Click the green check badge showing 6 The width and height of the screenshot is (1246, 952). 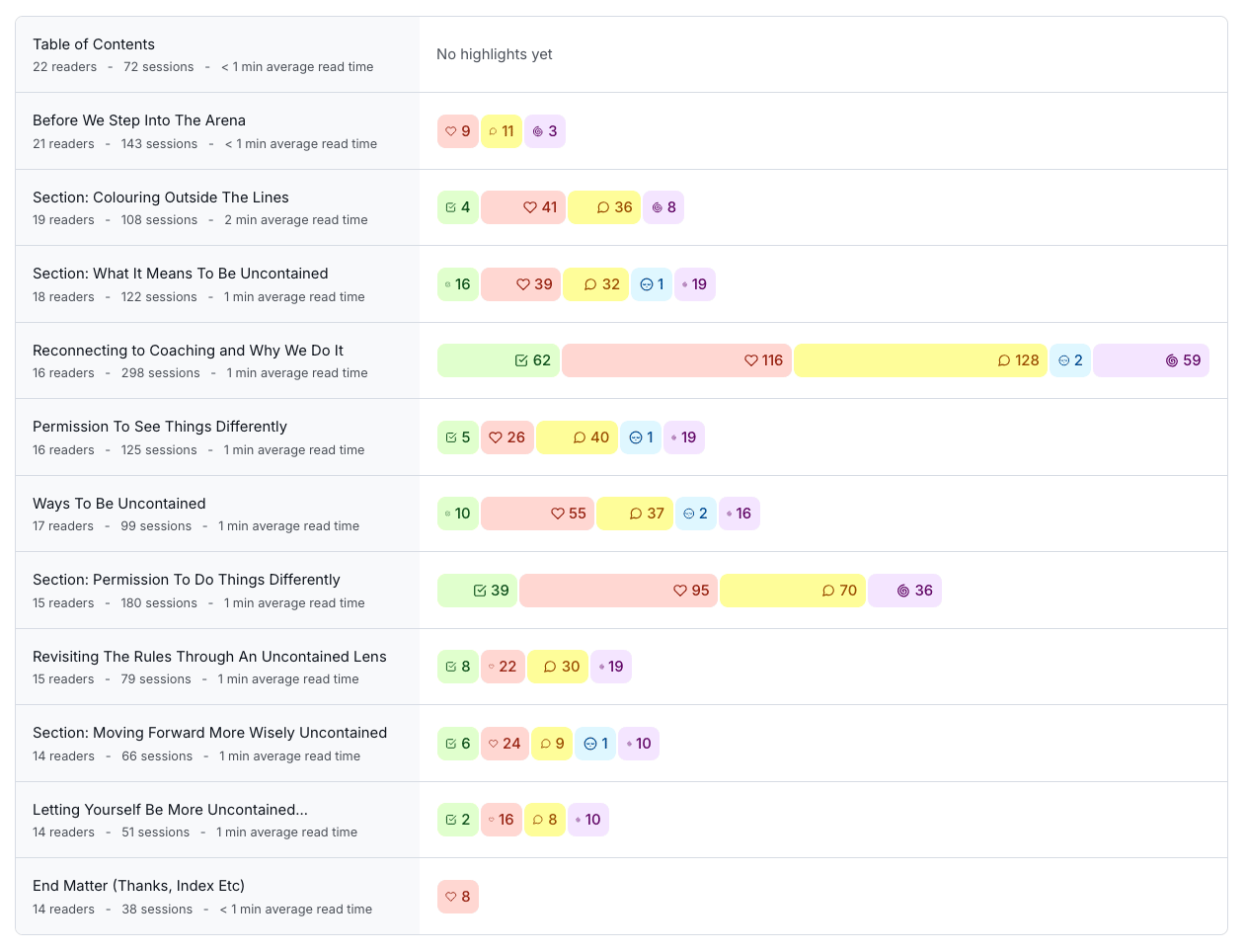(x=458, y=744)
